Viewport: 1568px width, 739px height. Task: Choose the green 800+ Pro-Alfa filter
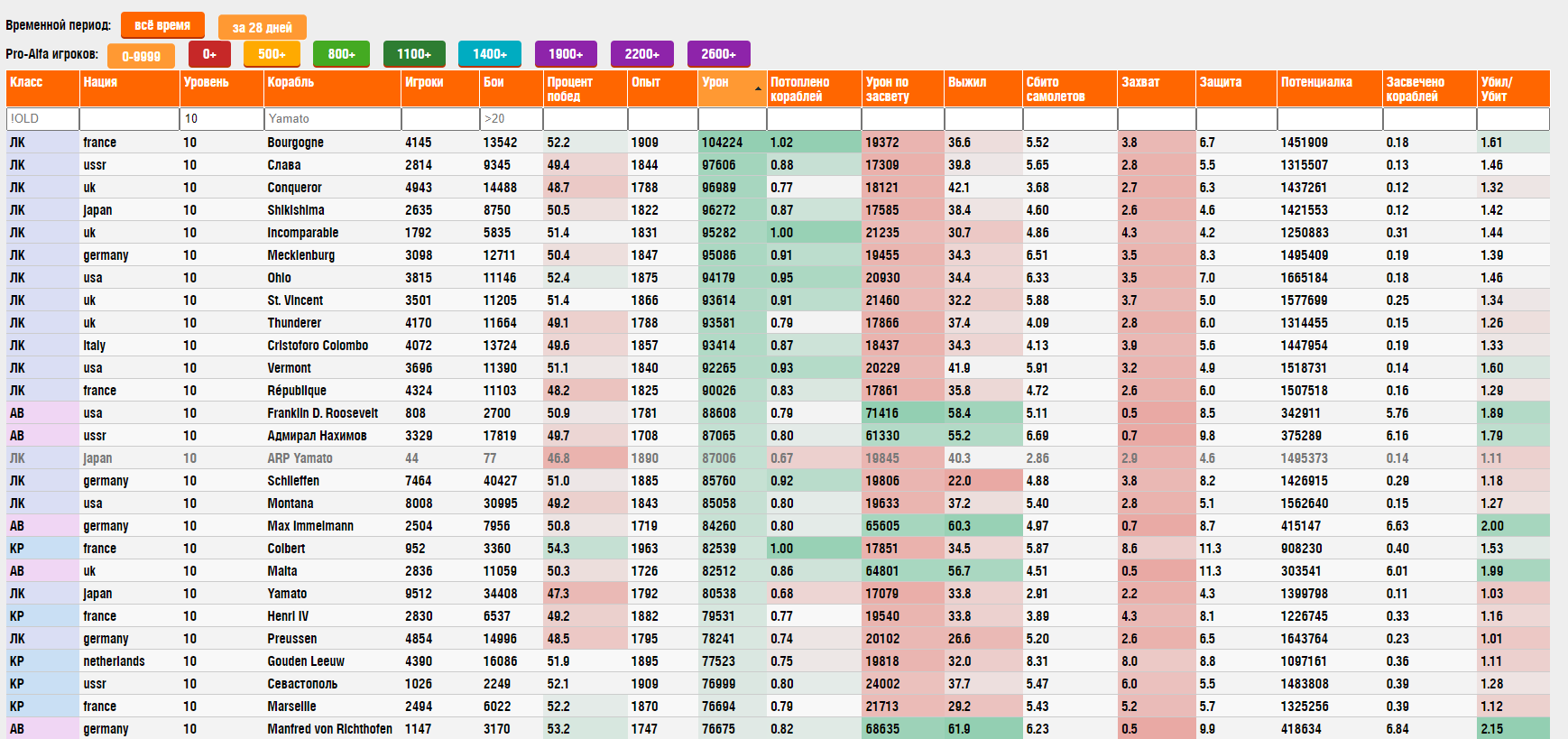341,54
